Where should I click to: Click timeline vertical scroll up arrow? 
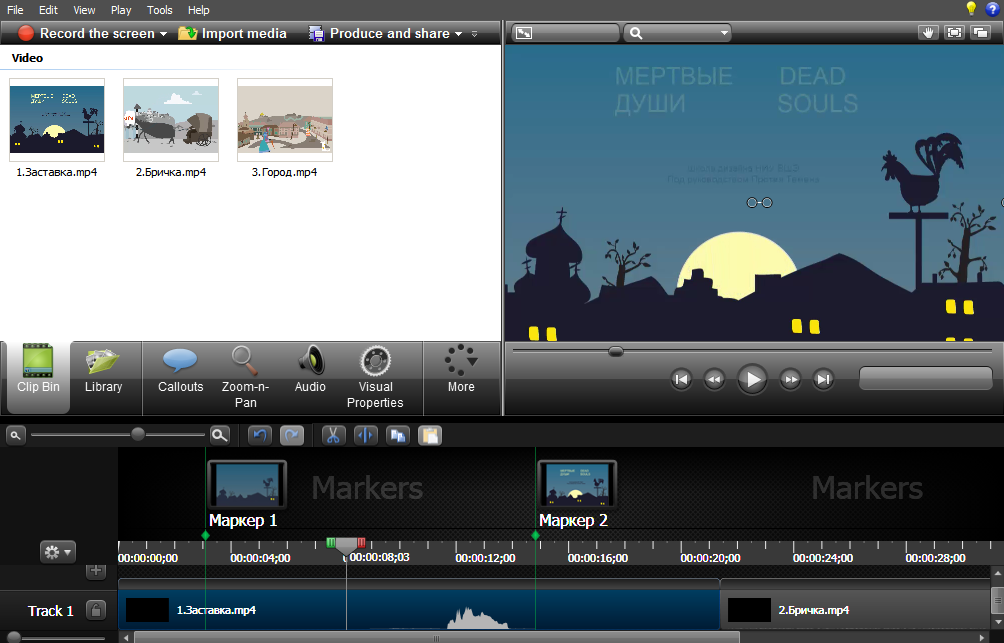coord(998,573)
